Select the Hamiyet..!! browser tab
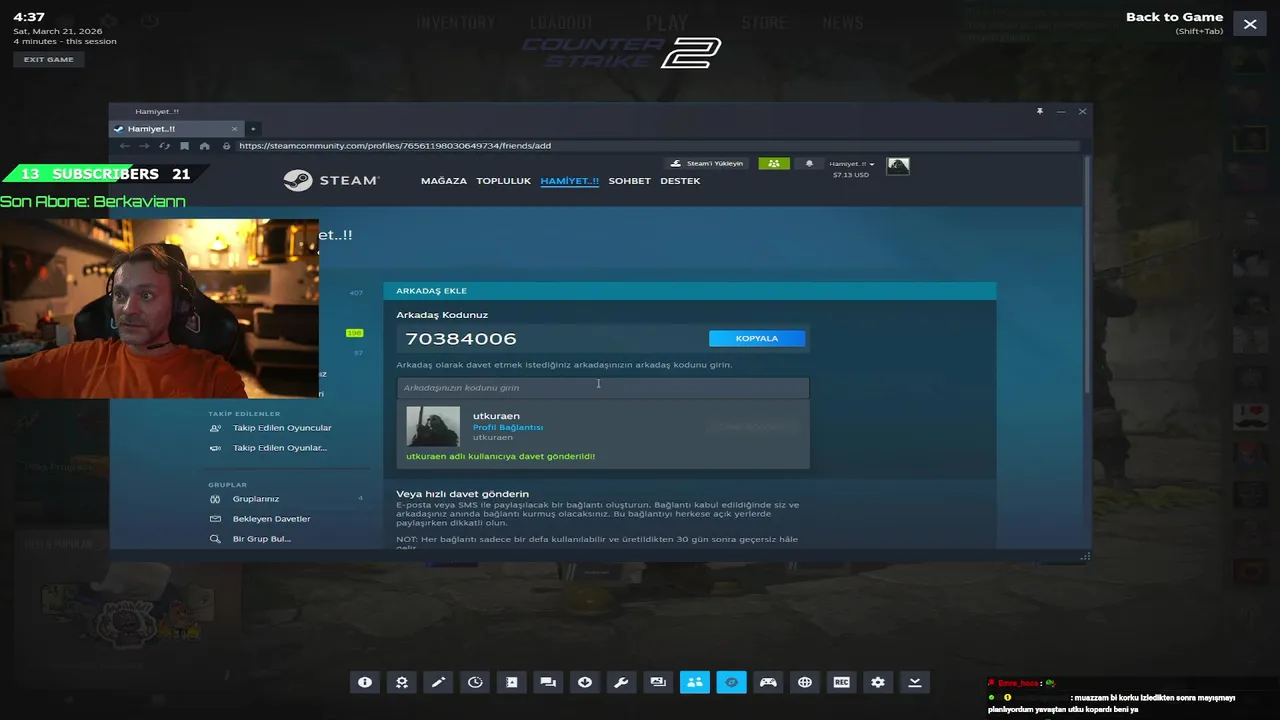This screenshot has width=1280, height=720. [x=175, y=129]
